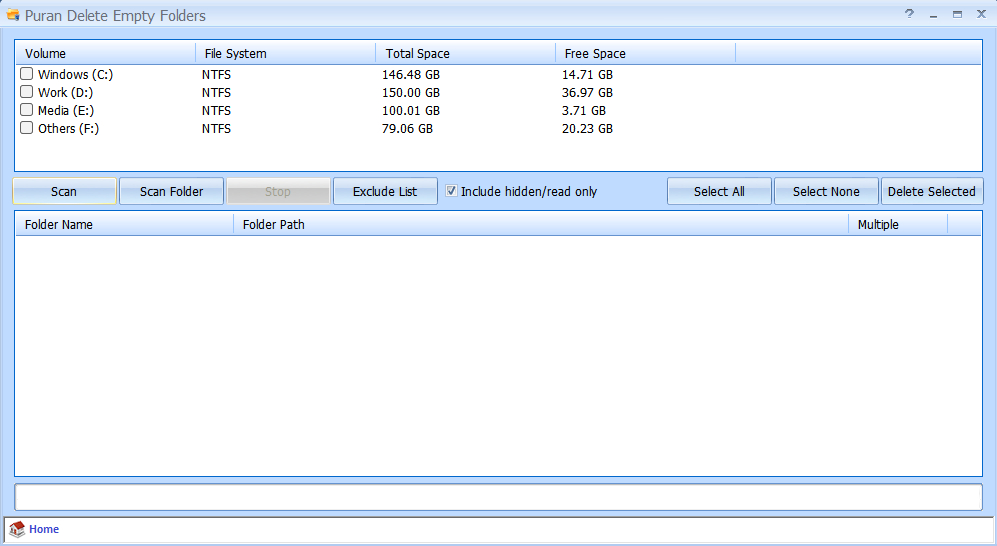
Task: Close the Puran Delete Empty Folders window
Action: click(981, 14)
